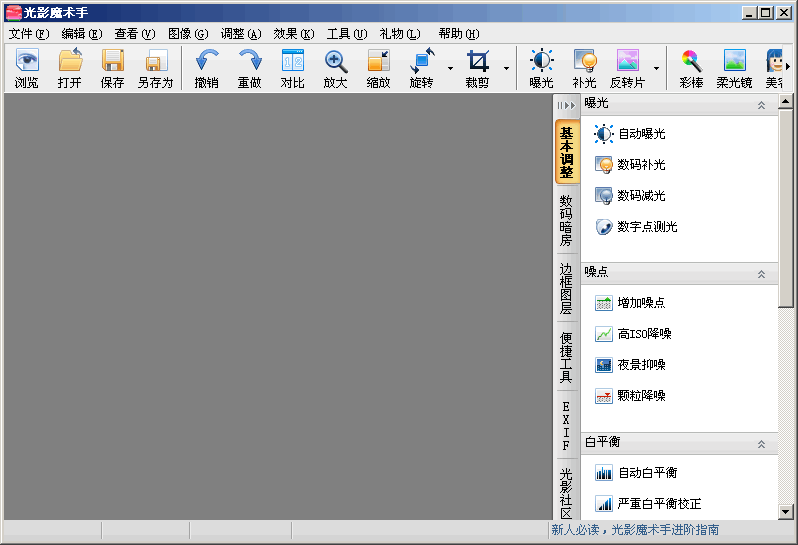
Task: Click 自动曝光 in the exposure panel
Action: coord(641,134)
